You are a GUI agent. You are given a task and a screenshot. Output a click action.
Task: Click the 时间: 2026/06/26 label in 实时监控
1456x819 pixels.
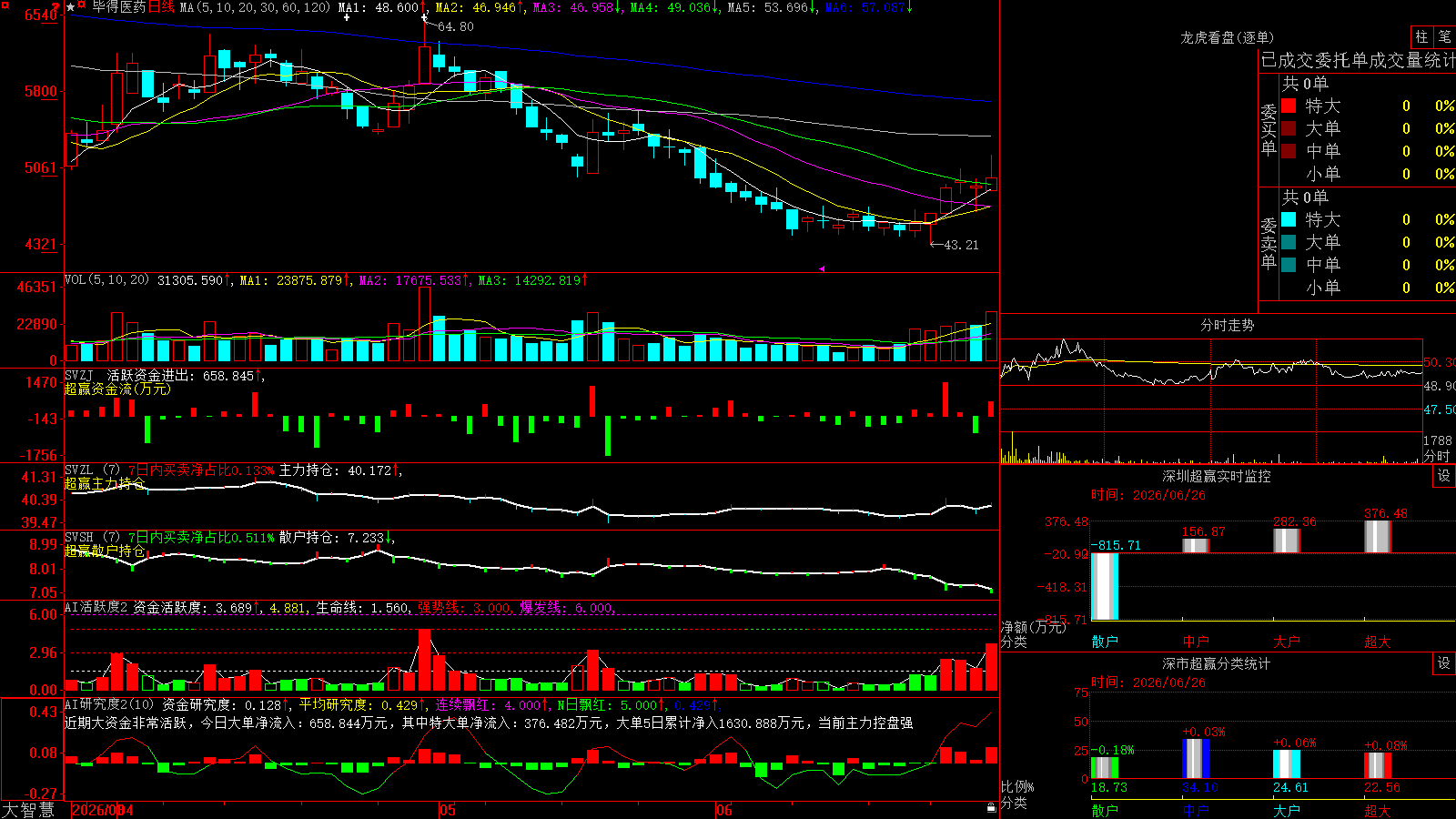coord(1148,495)
